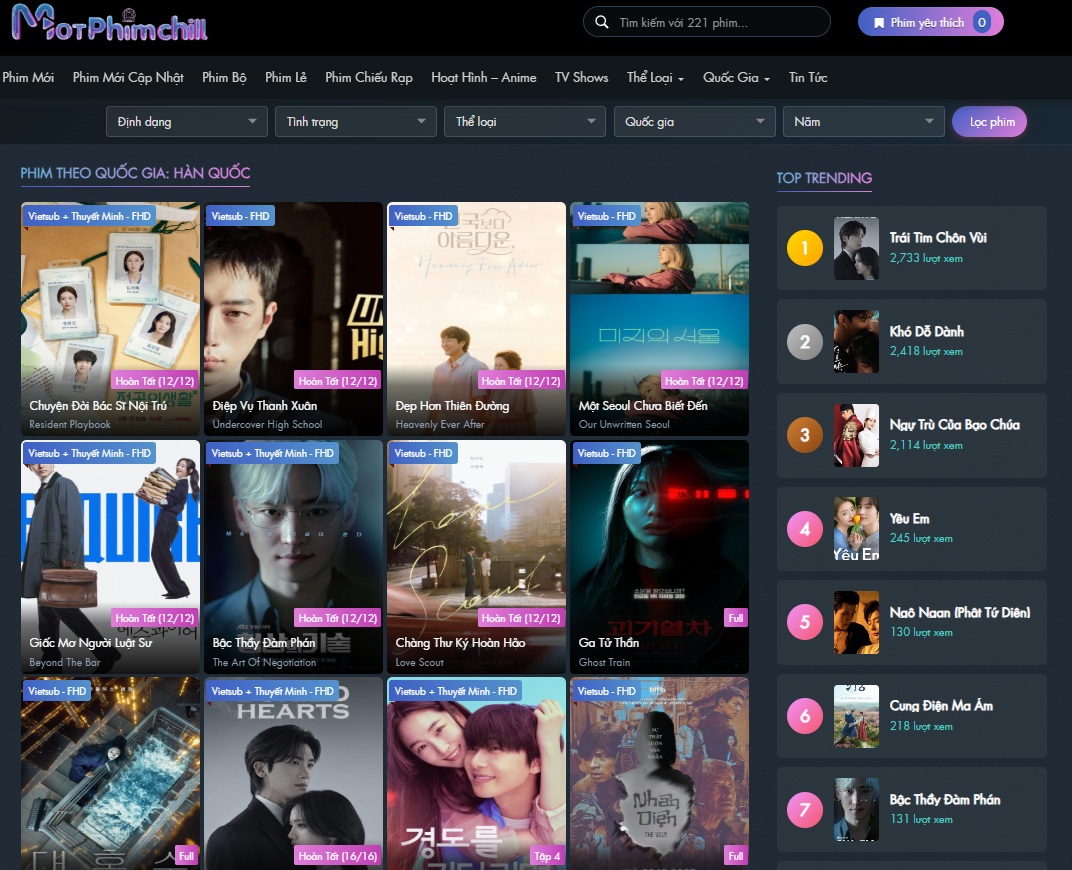The image size is (1072, 870).
Task: Click the Khó Dỗ Dành trending thumbnail
Action: pos(856,341)
